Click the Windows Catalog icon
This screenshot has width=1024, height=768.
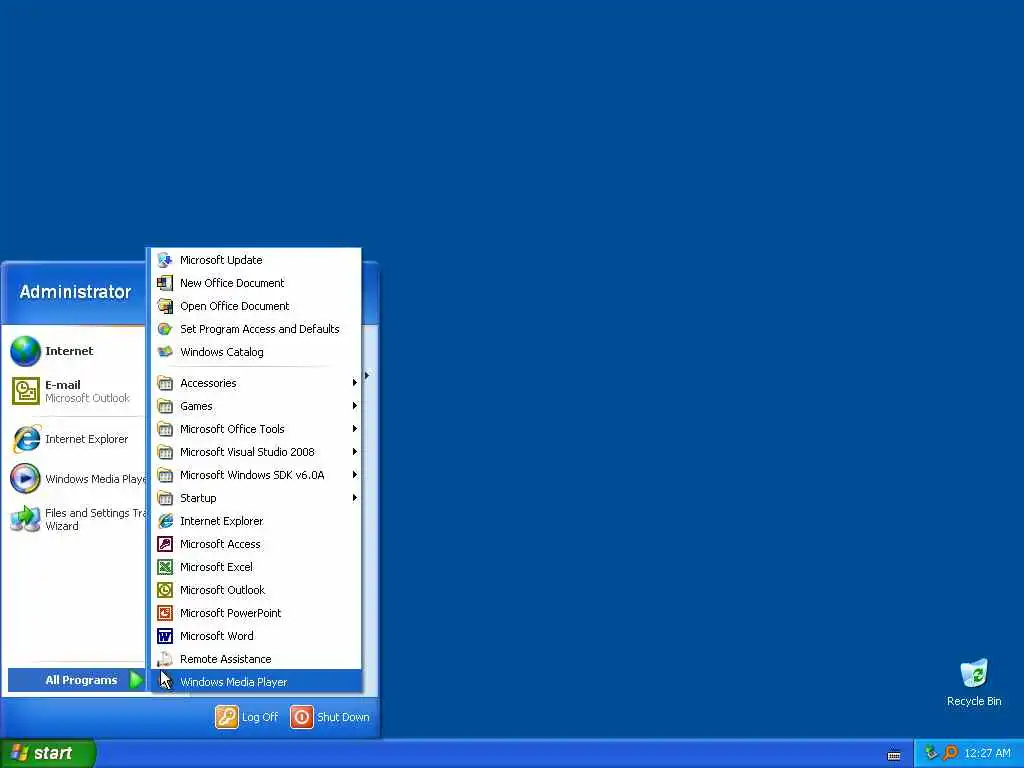(165, 352)
